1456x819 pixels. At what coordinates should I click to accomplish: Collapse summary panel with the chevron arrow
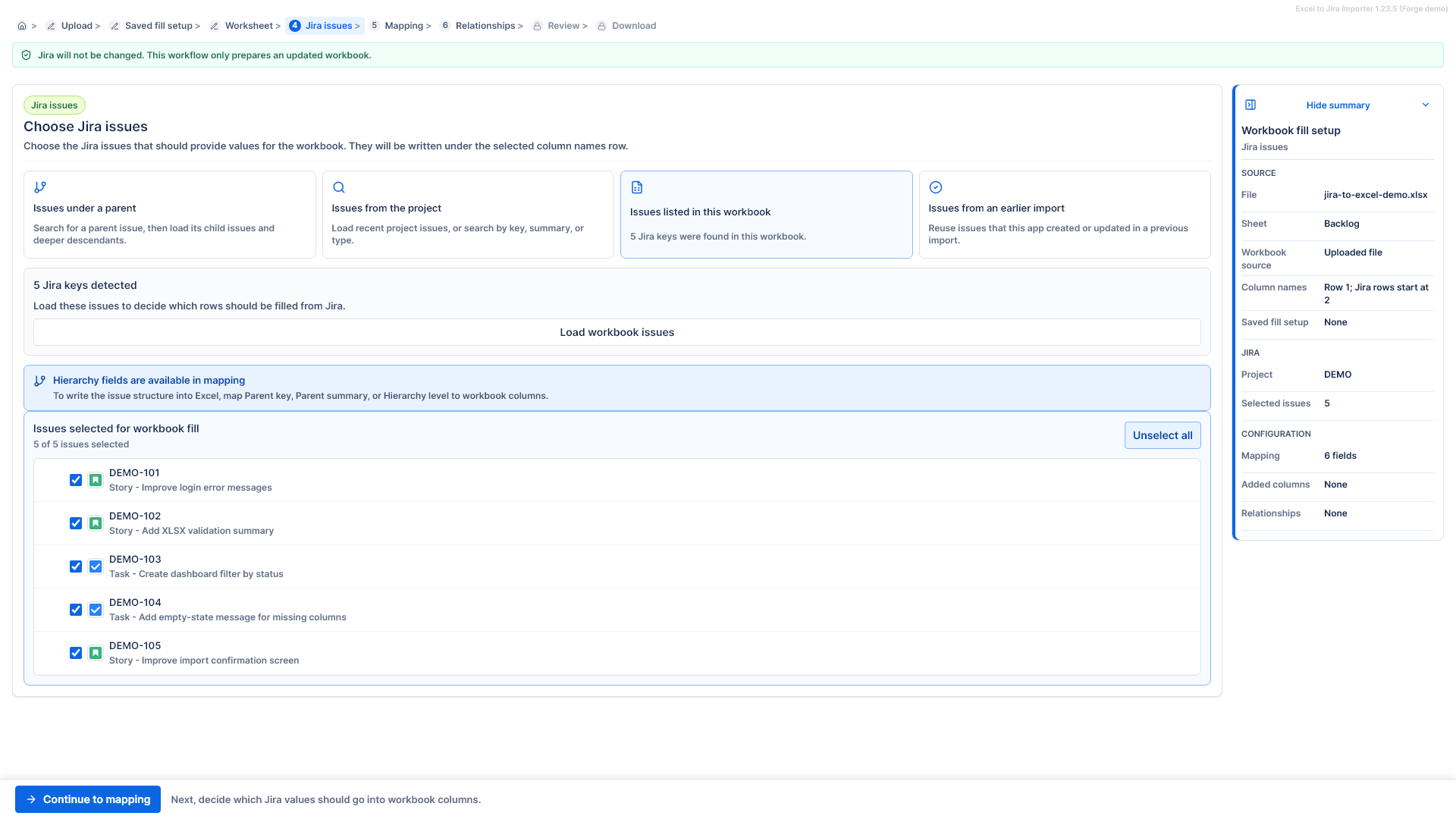(1426, 105)
